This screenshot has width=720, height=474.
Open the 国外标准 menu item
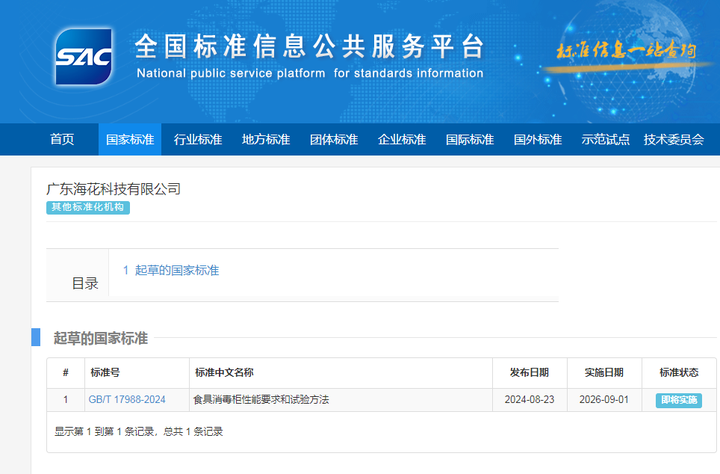pos(538,139)
